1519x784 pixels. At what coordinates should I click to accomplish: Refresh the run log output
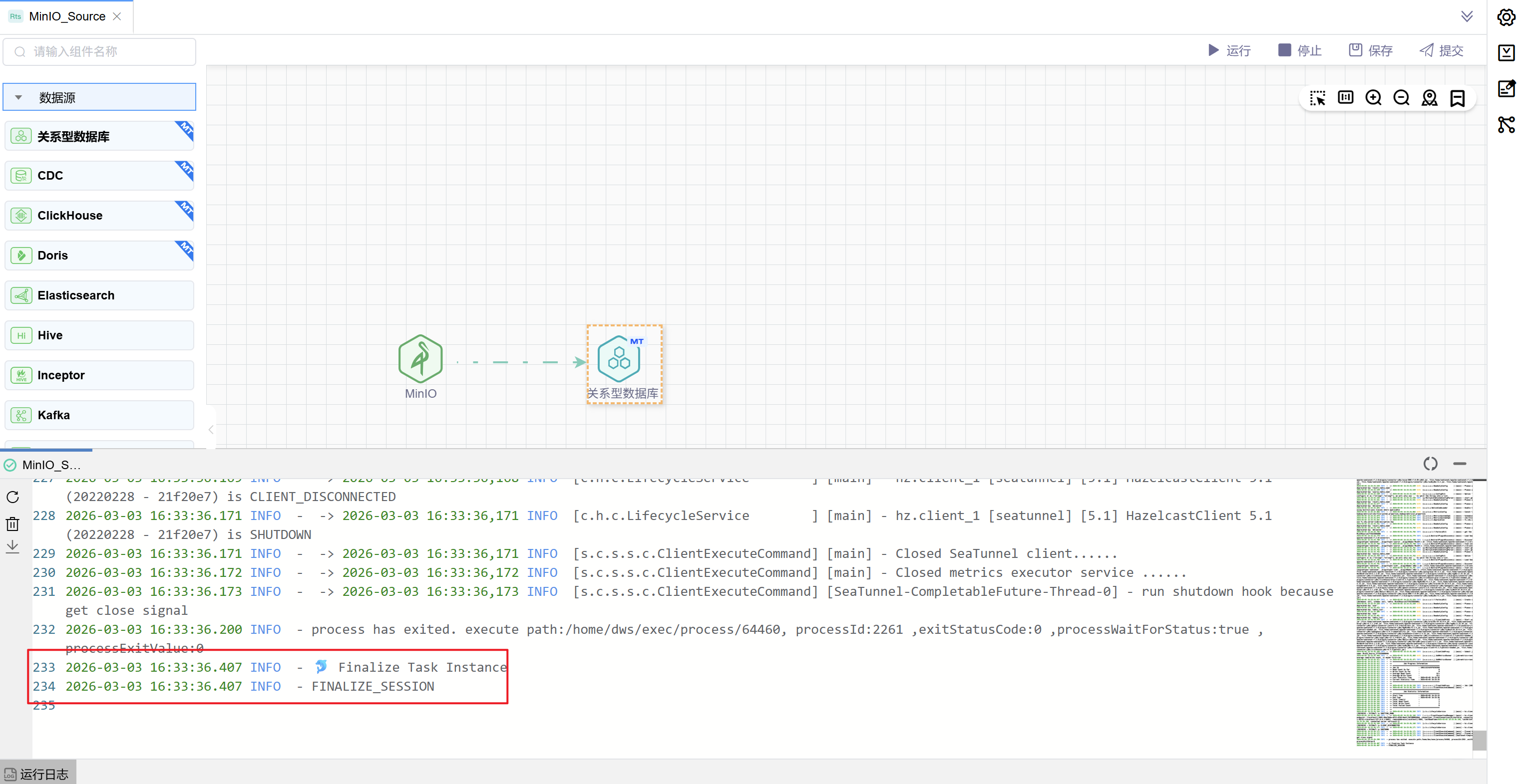[x=12, y=497]
